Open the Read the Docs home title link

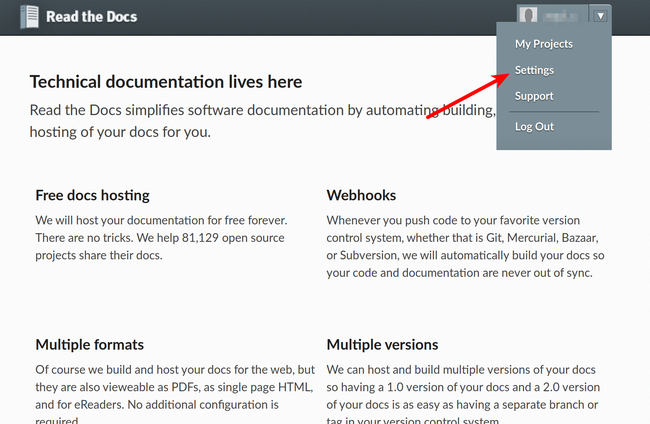[91, 17]
